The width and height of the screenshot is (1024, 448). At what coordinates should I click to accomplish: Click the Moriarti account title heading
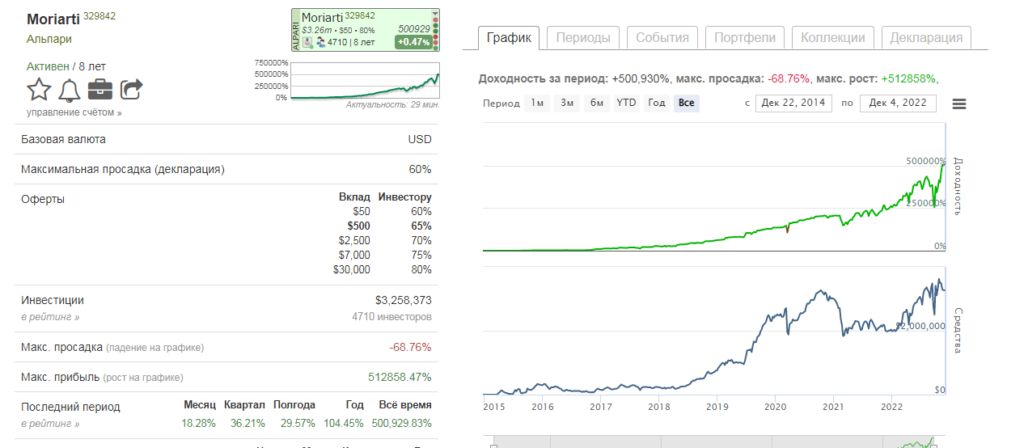[x=54, y=18]
